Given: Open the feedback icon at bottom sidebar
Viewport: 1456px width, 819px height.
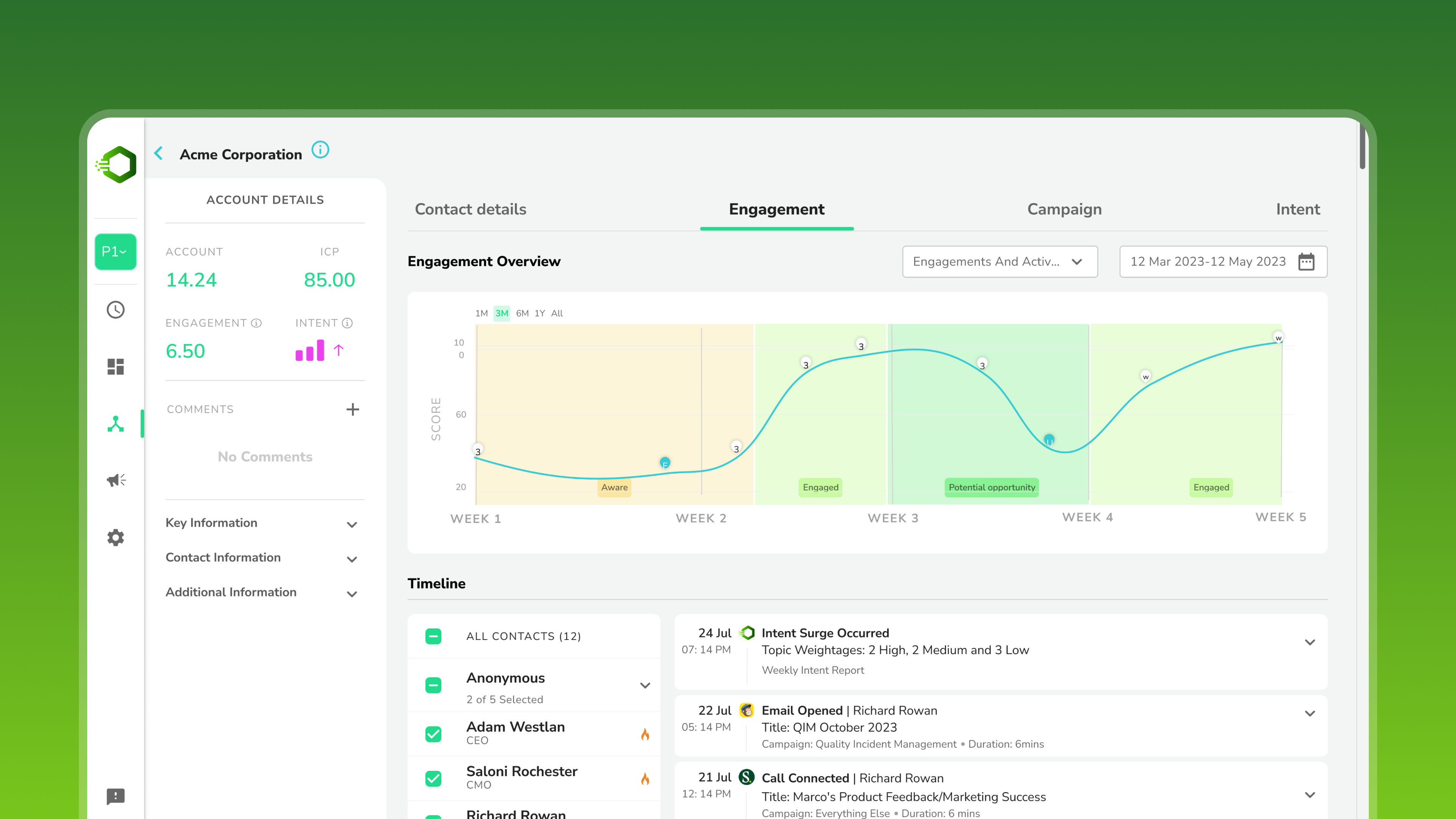Looking at the screenshot, I should click(x=115, y=796).
